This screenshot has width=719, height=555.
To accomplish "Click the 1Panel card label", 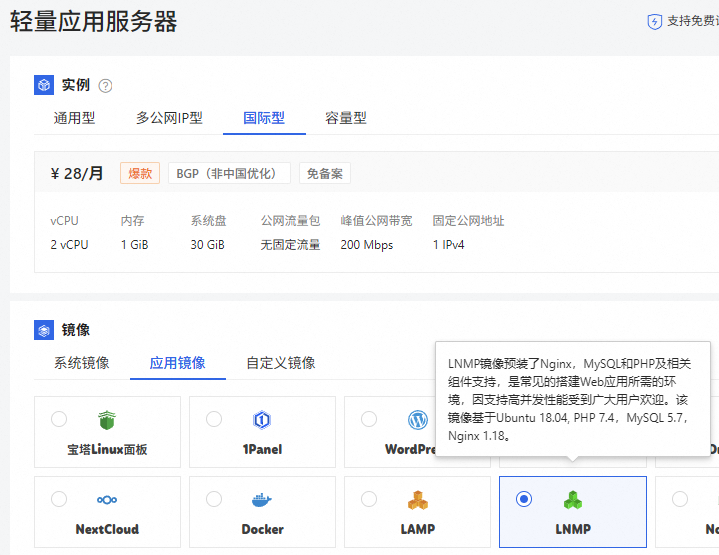I will click(x=262, y=450).
